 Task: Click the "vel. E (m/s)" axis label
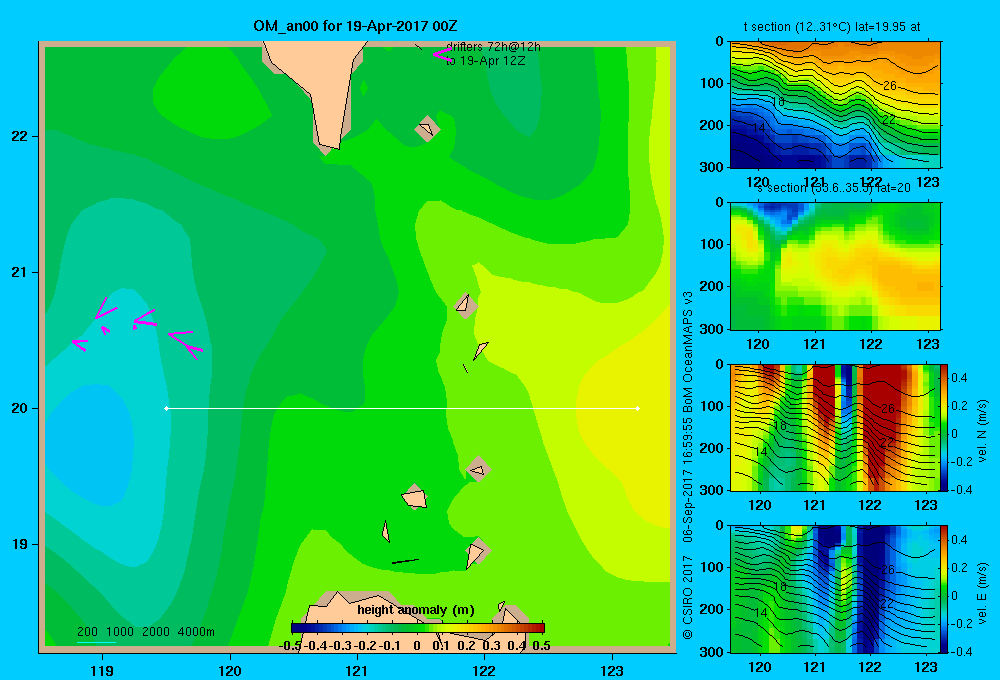coord(982,593)
